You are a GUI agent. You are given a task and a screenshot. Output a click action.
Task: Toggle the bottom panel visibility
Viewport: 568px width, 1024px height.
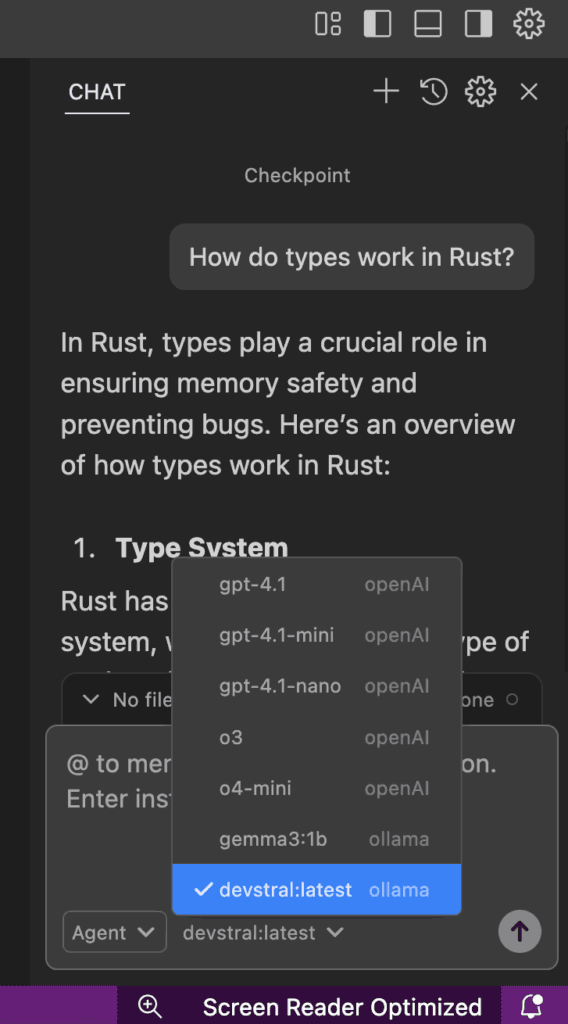[x=428, y=24]
